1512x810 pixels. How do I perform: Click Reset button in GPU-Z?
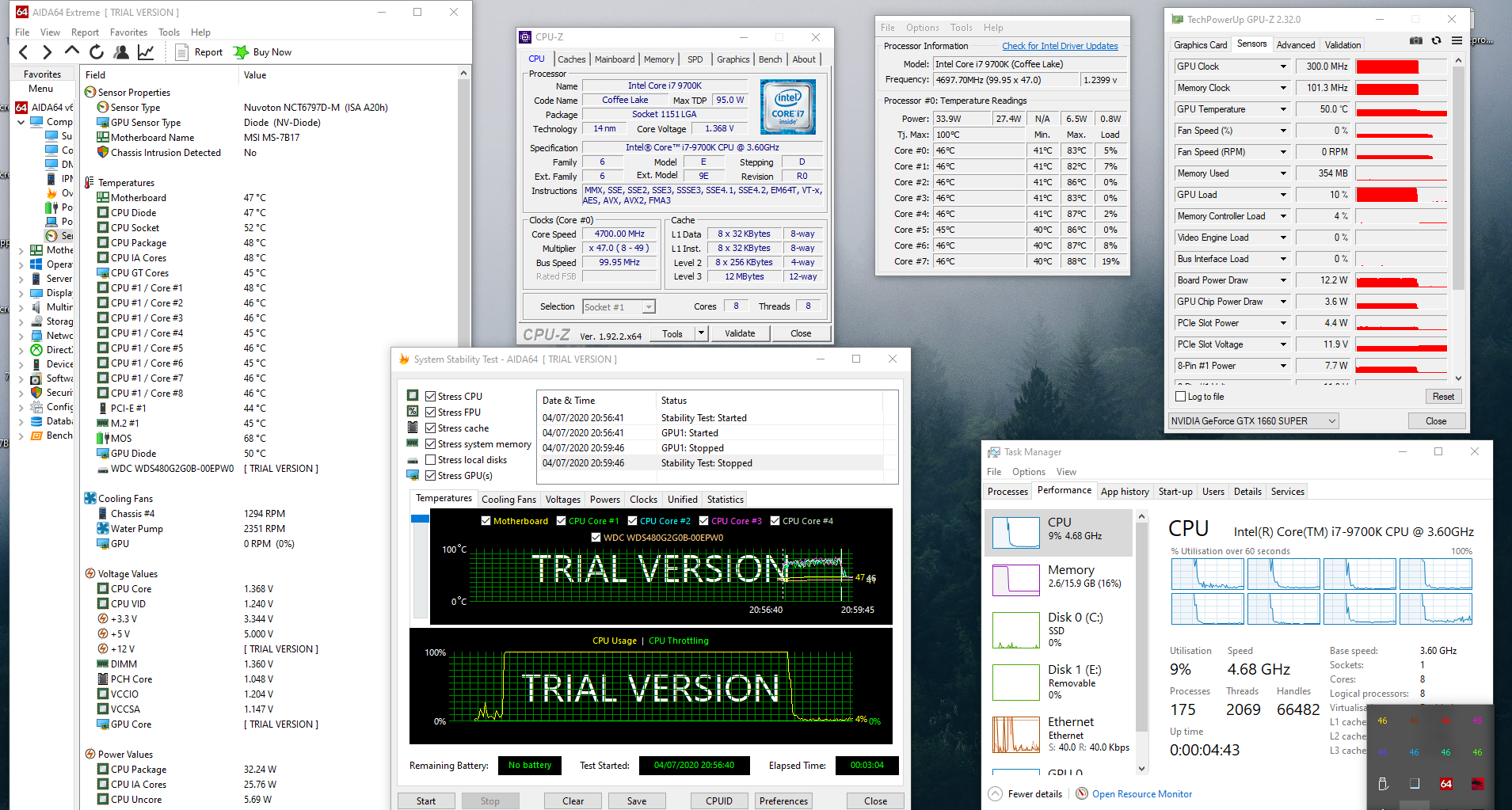1443,397
